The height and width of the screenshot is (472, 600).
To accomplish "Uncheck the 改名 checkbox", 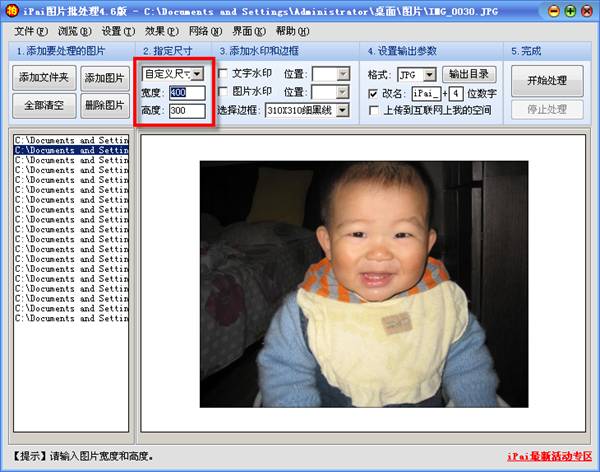I will coord(373,93).
